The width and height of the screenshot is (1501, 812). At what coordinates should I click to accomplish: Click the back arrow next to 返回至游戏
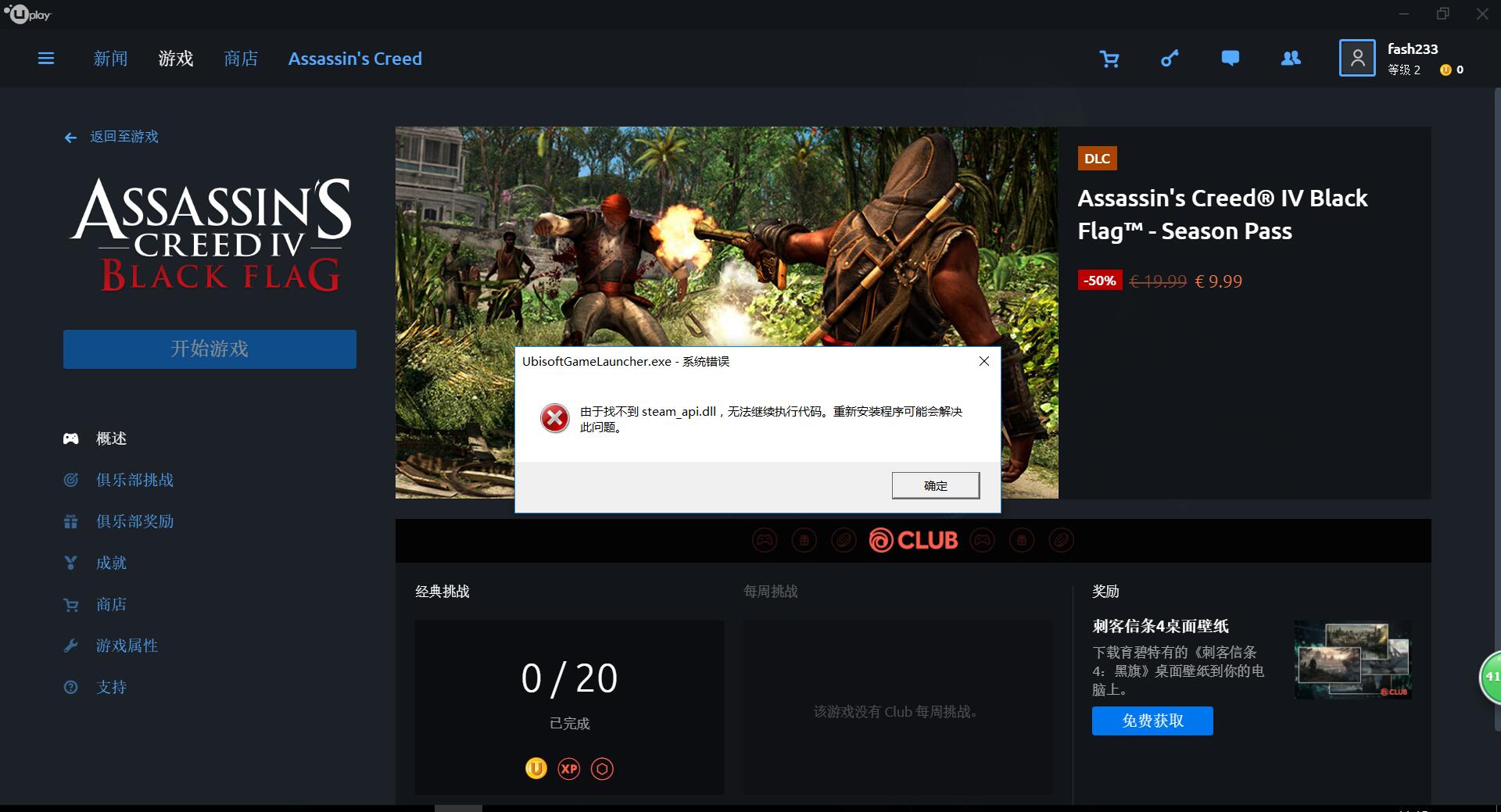(x=70, y=138)
